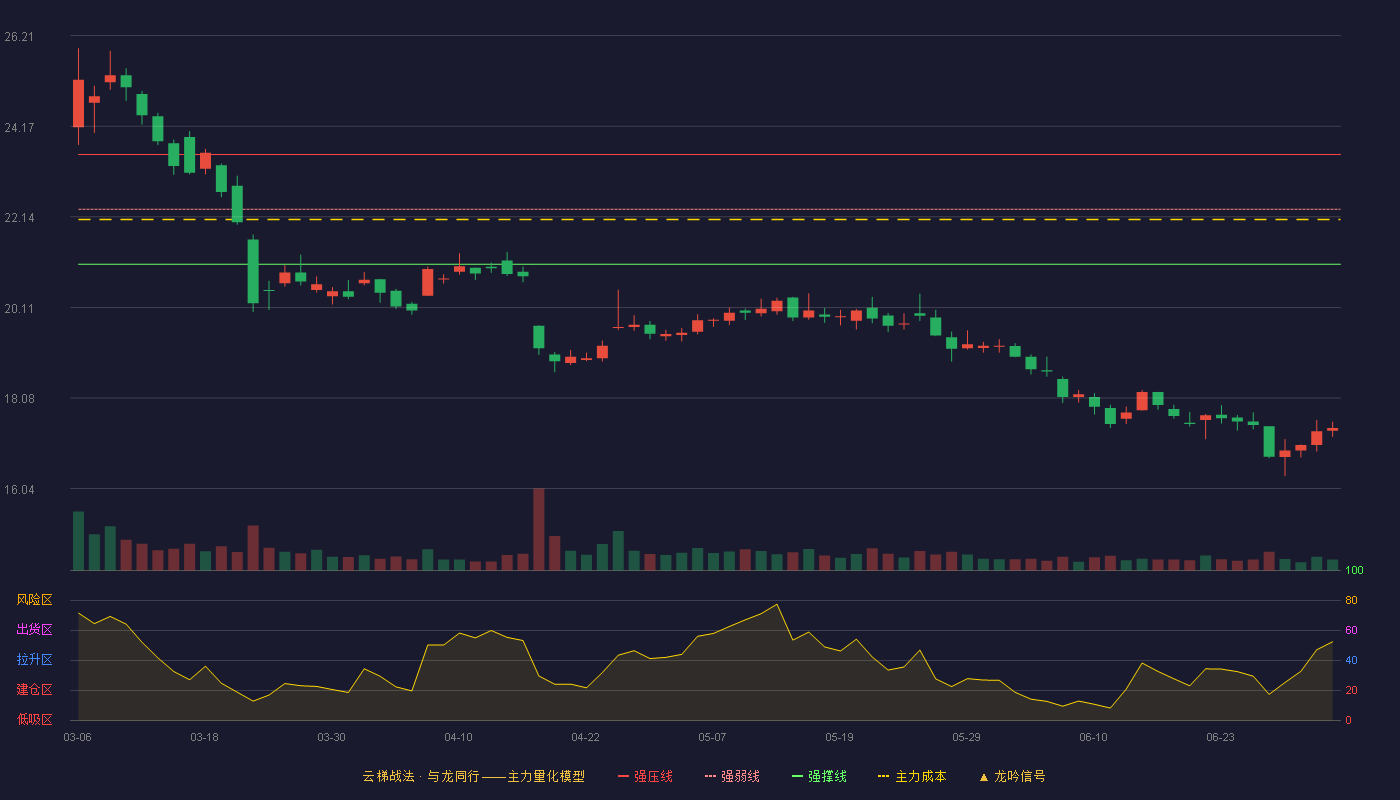Click the 04-10 date label
This screenshot has width=1400, height=800.
coord(458,737)
